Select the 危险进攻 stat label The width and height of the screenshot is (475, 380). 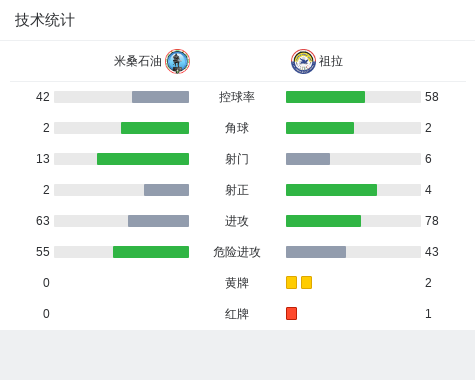[x=237, y=252]
